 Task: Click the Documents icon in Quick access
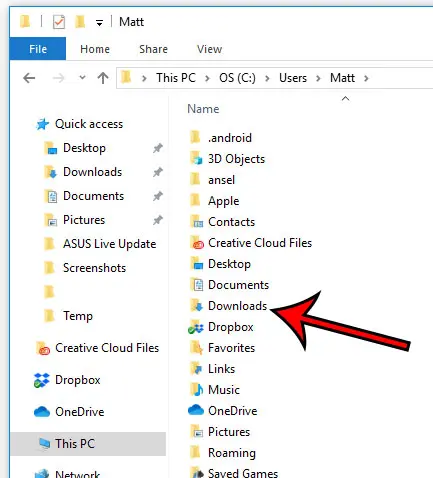(x=51, y=196)
